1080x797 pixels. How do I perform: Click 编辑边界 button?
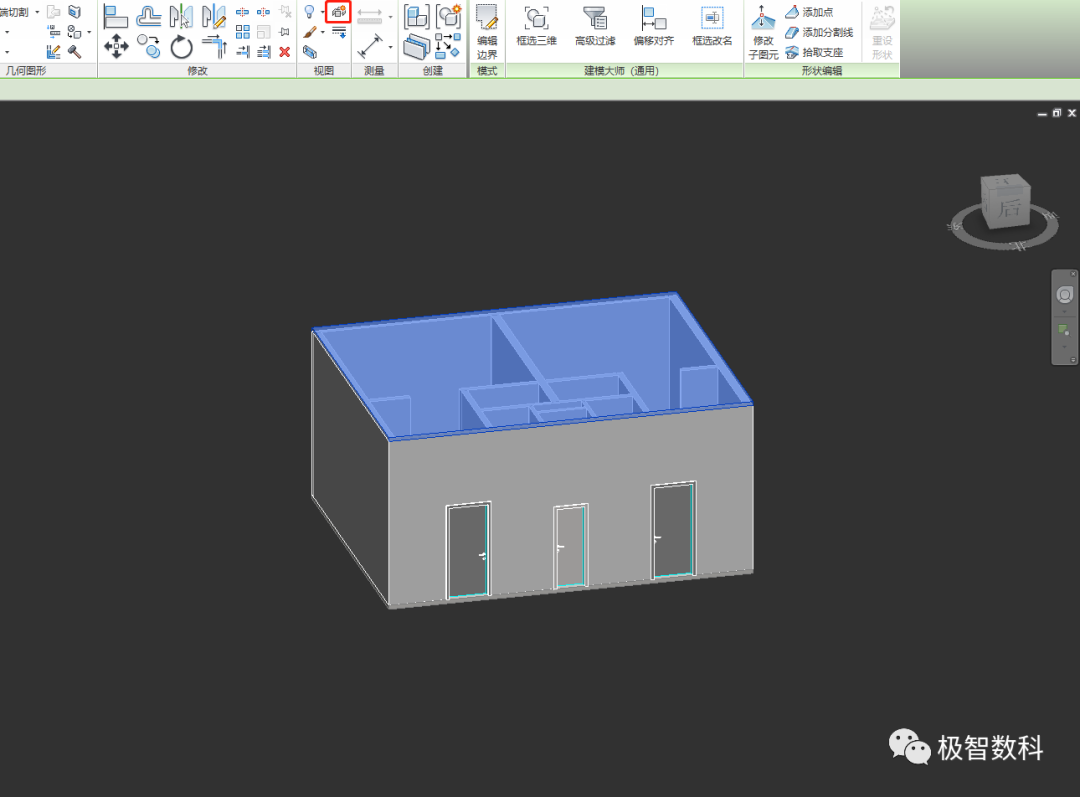tap(487, 32)
